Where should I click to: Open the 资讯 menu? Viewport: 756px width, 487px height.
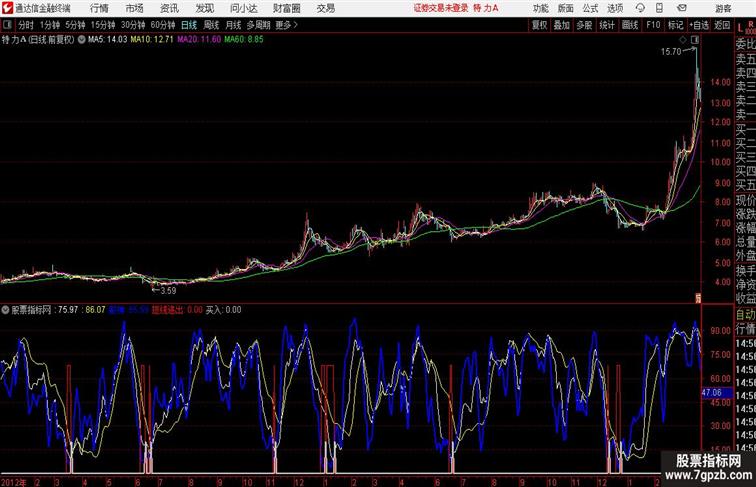tap(169, 8)
